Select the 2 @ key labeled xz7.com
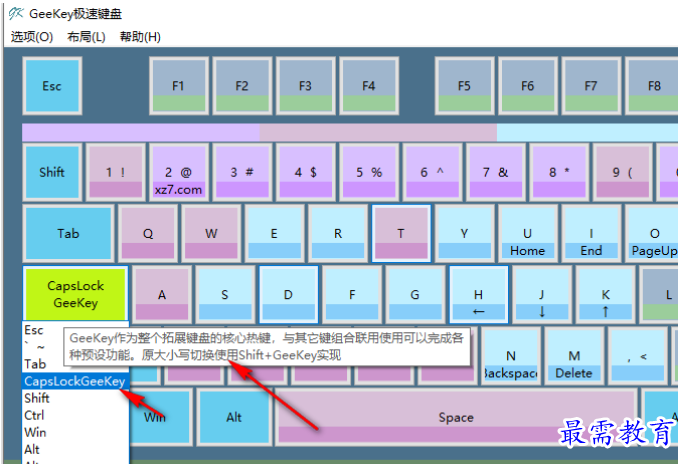The image size is (682, 464). (178, 172)
